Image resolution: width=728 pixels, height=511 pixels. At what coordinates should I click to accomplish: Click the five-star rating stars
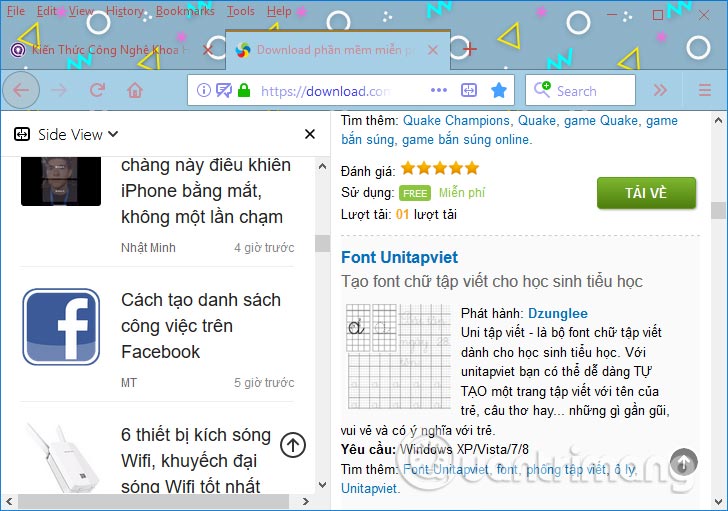tap(440, 168)
